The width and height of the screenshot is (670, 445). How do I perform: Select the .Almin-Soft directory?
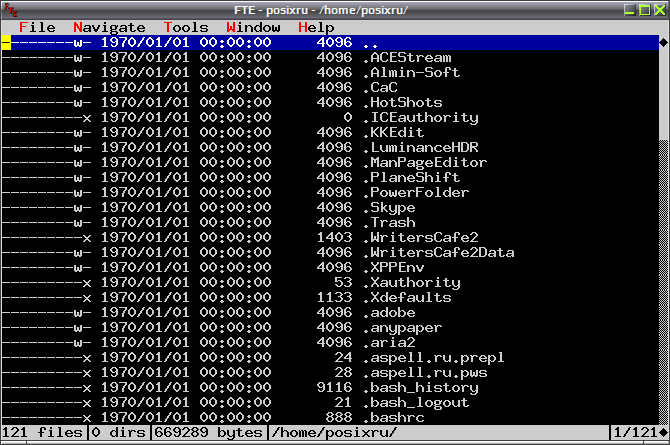(330, 72)
